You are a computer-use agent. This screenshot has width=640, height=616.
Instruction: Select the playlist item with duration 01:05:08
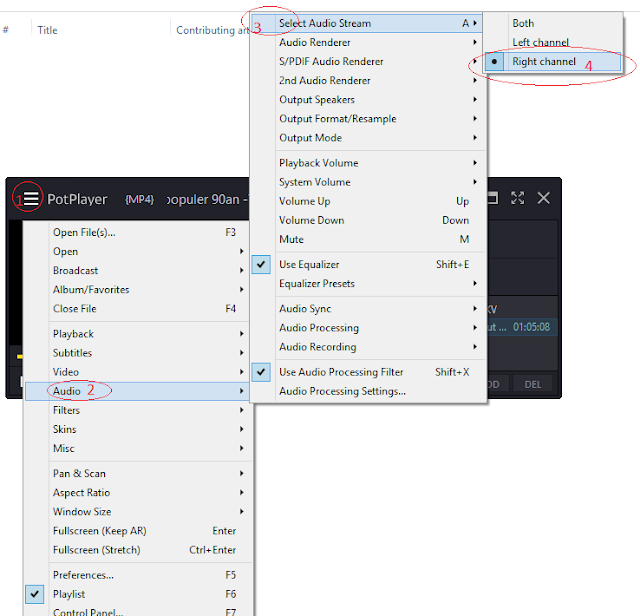[x=522, y=327]
